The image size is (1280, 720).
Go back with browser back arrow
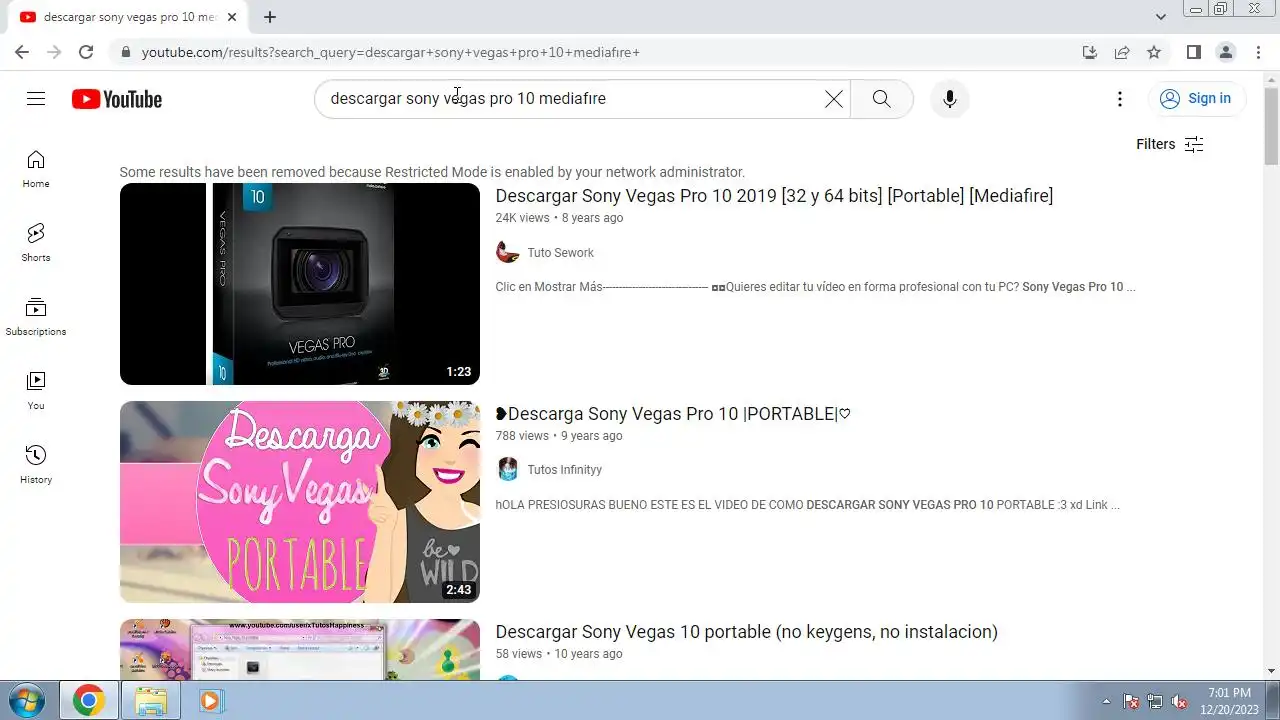pyautogui.click(x=22, y=52)
